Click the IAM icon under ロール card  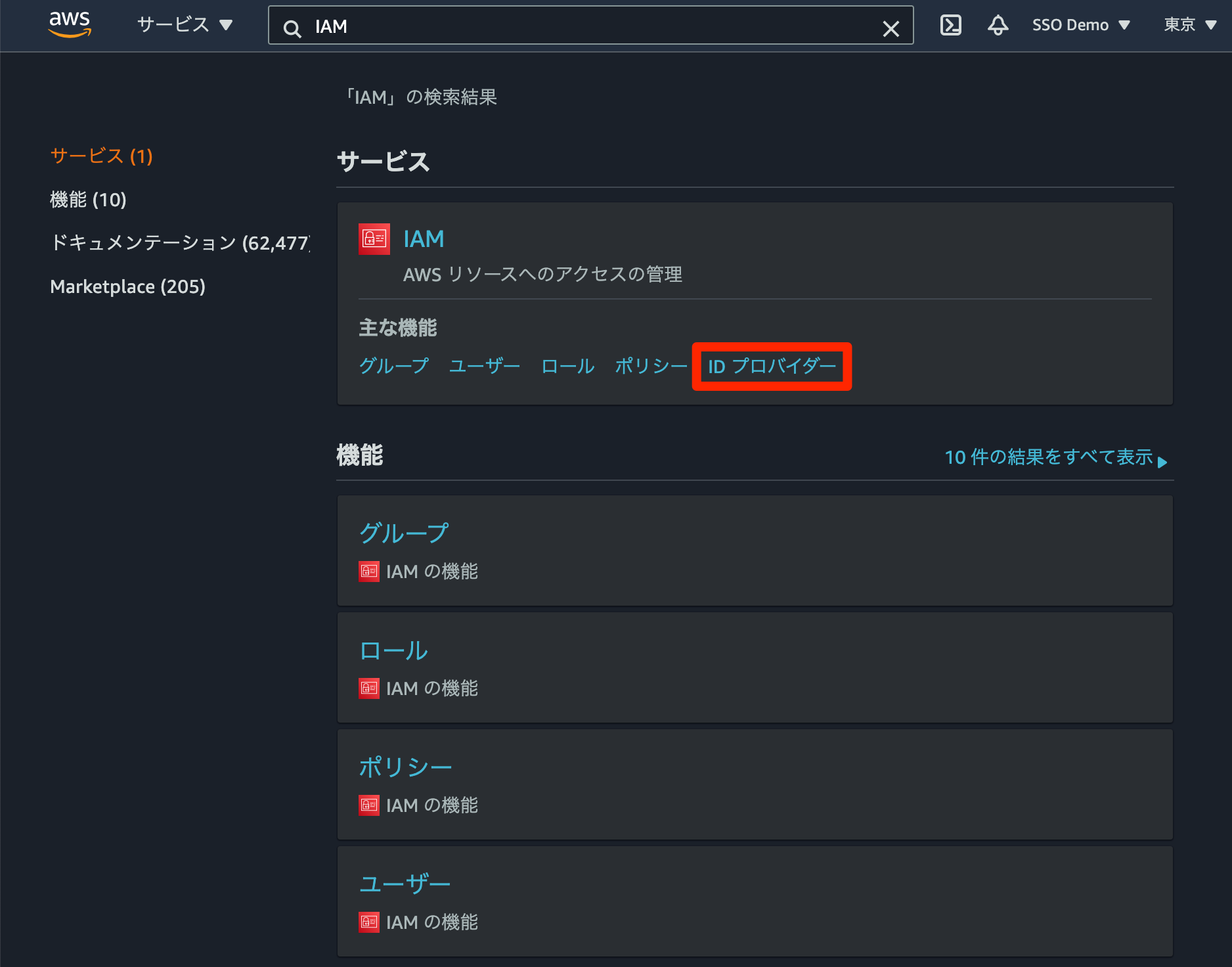coord(369,688)
